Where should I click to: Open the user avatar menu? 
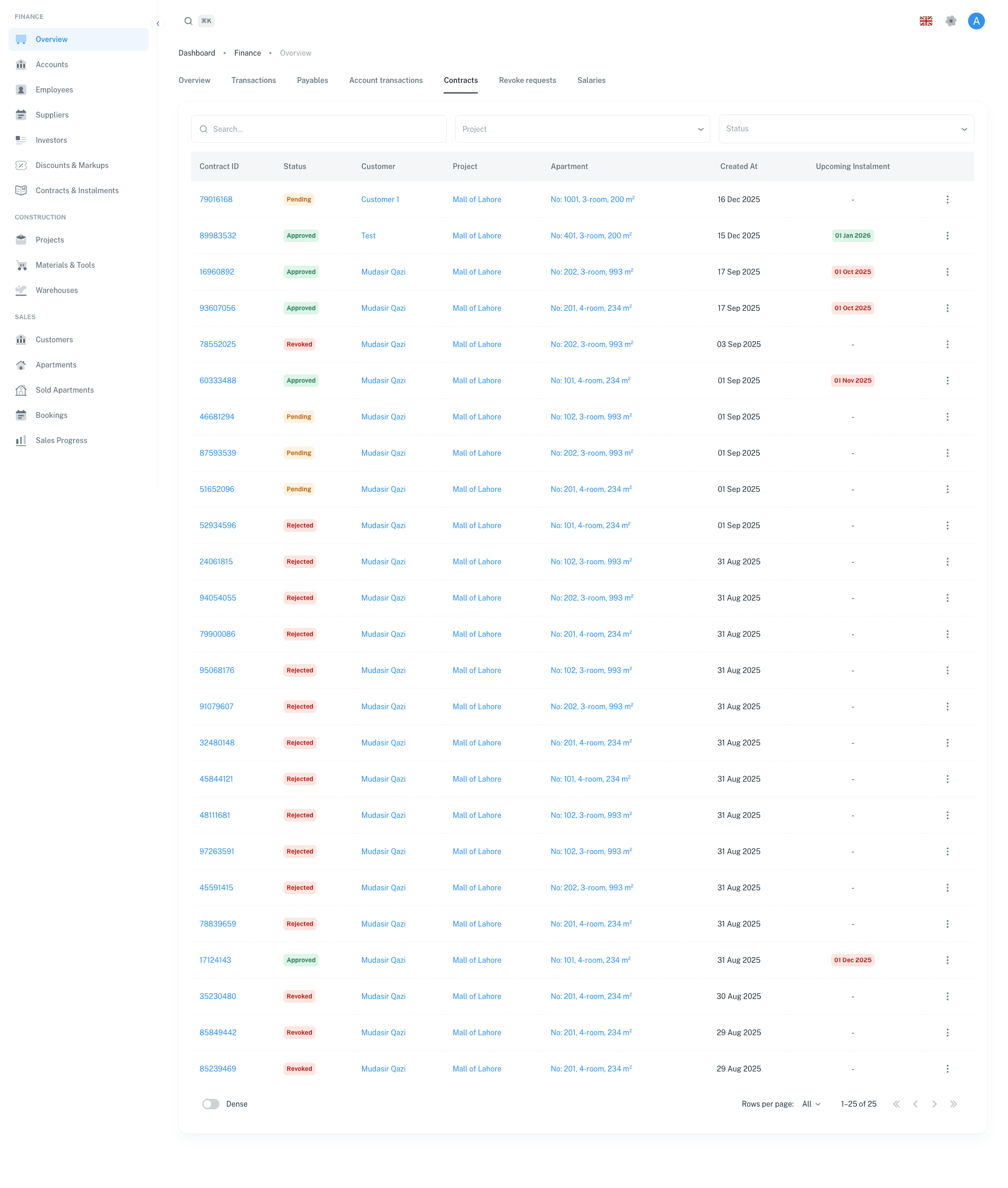(976, 21)
